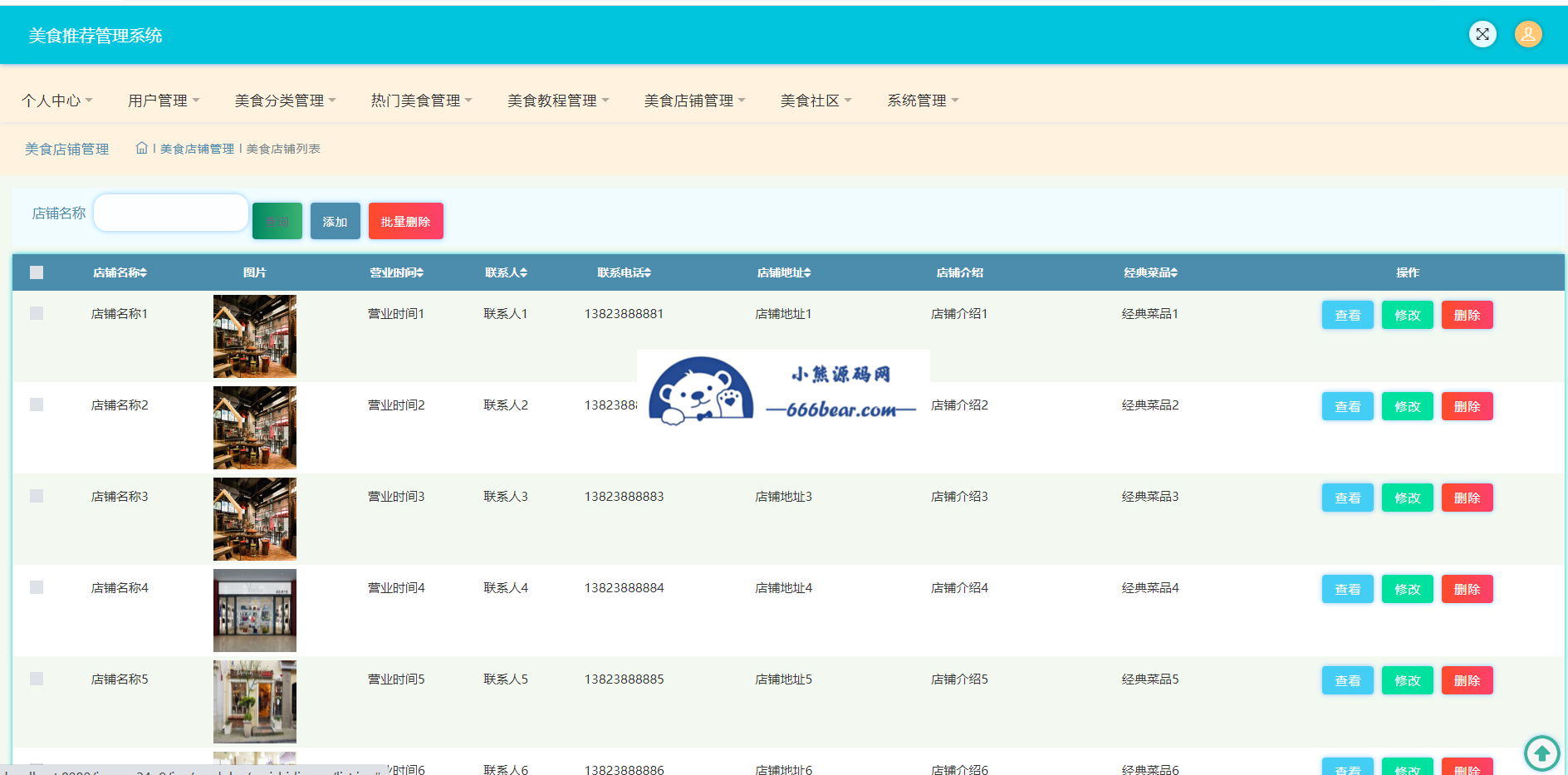Delete the 店铺名称1 row
The image size is (1568, 775).
coord(1468,315)
